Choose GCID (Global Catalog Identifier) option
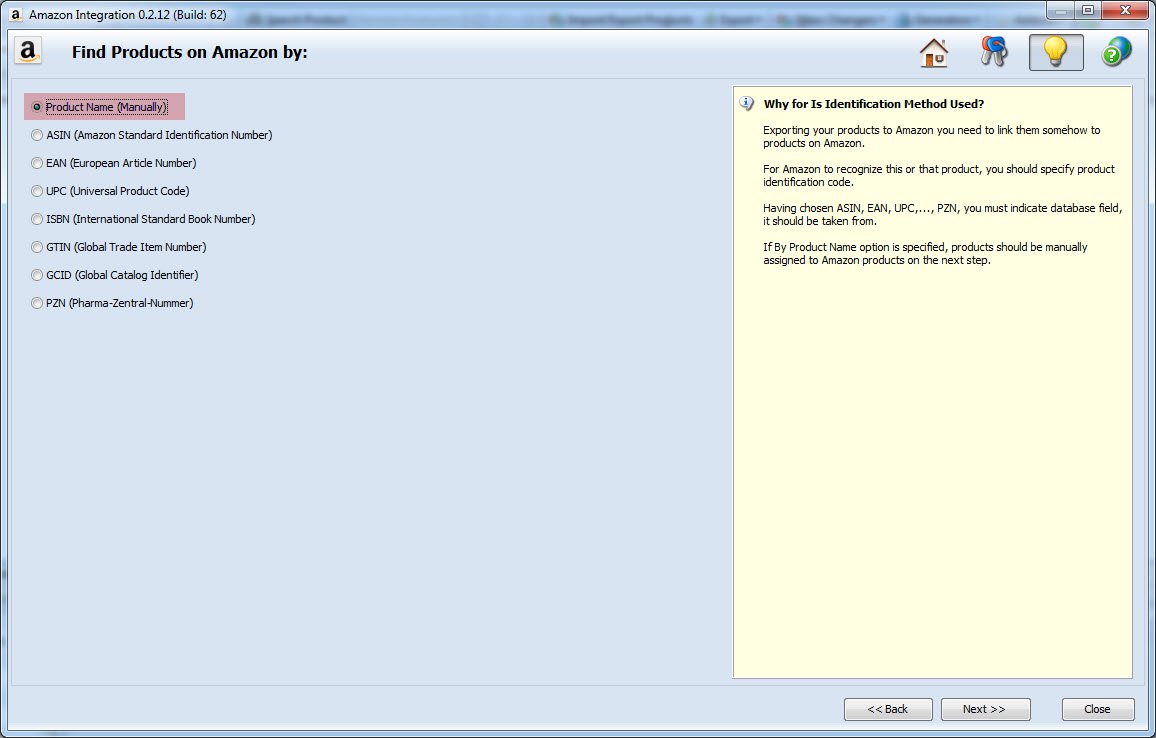The height and width of the screenshot is (738, 1156). click(115, 275)
